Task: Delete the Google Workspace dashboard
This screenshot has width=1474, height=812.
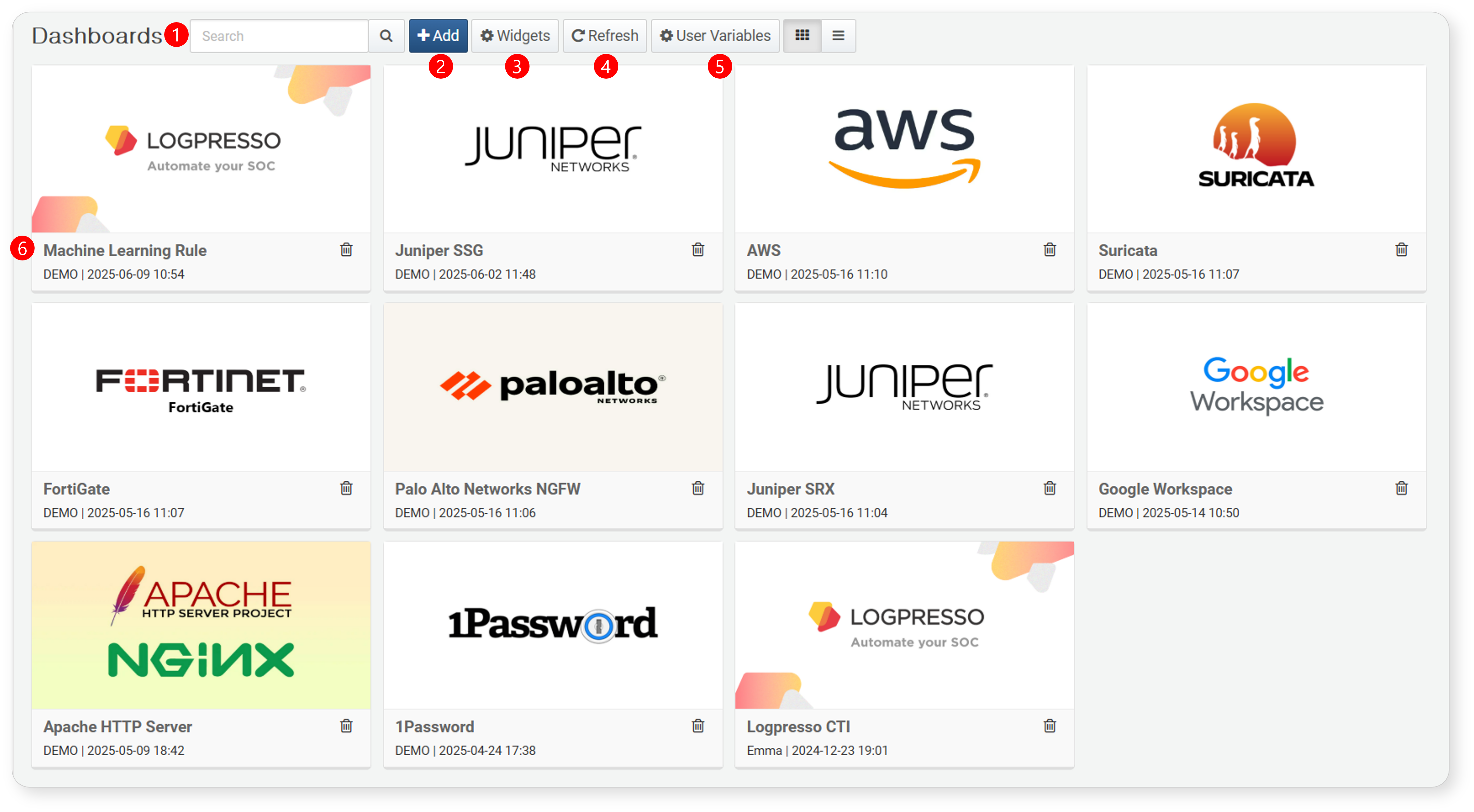Action: coord(1401,488)
